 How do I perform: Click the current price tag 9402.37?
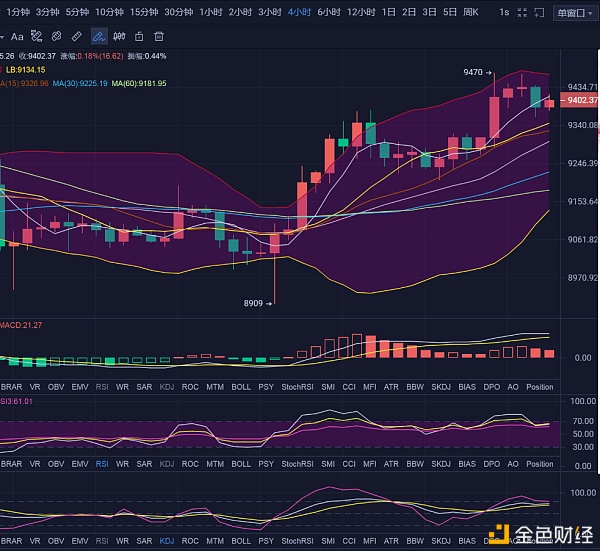(x=579, y=100)
